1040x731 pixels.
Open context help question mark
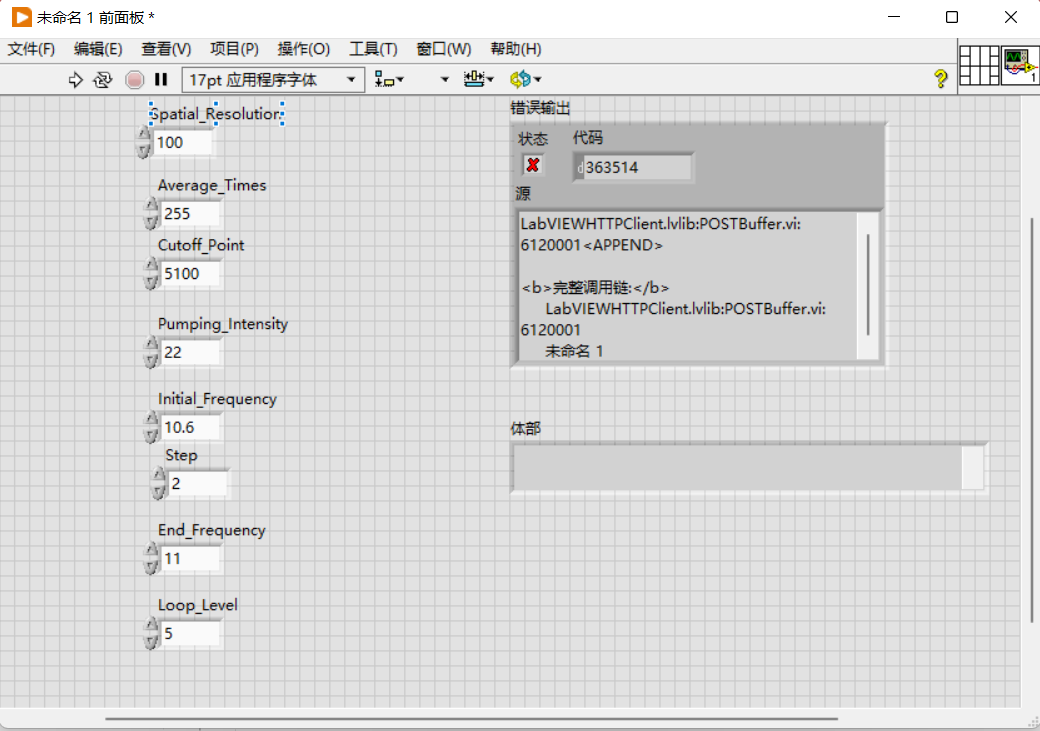tap(941, 80)
